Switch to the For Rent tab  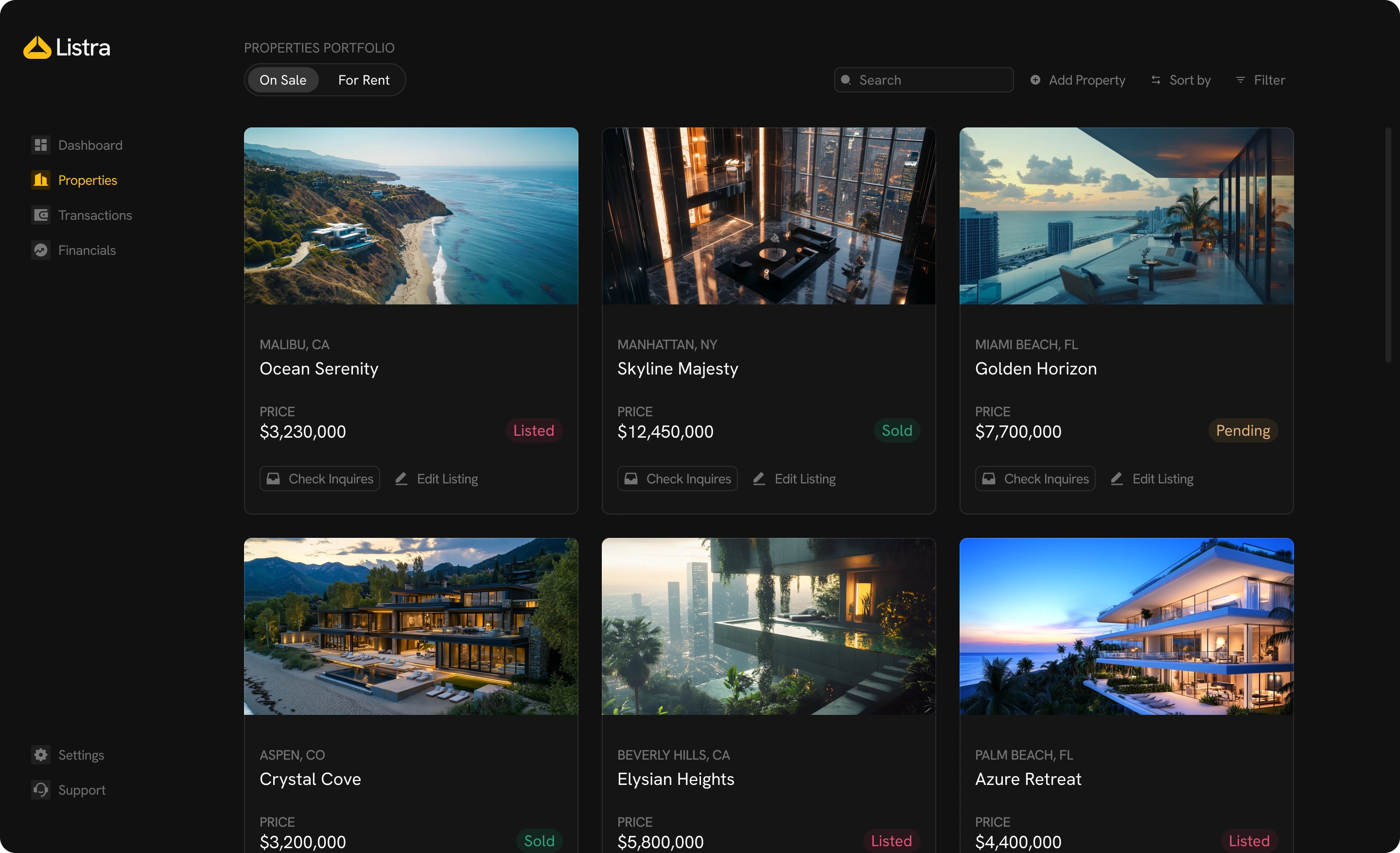tap(364, 80)
